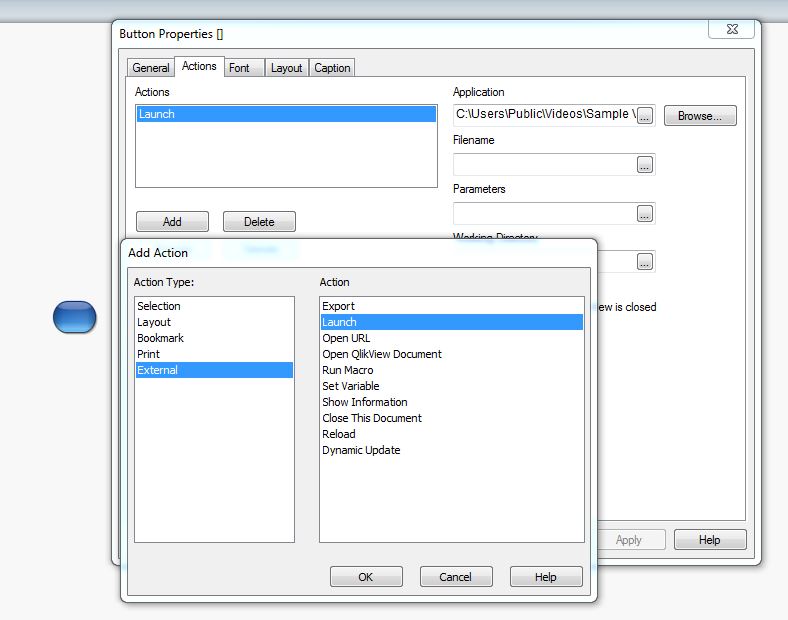The height and width of the screenshot is (620, 788).
Task: Select the Launch entry in Actions list
Action: click(286, 114)
